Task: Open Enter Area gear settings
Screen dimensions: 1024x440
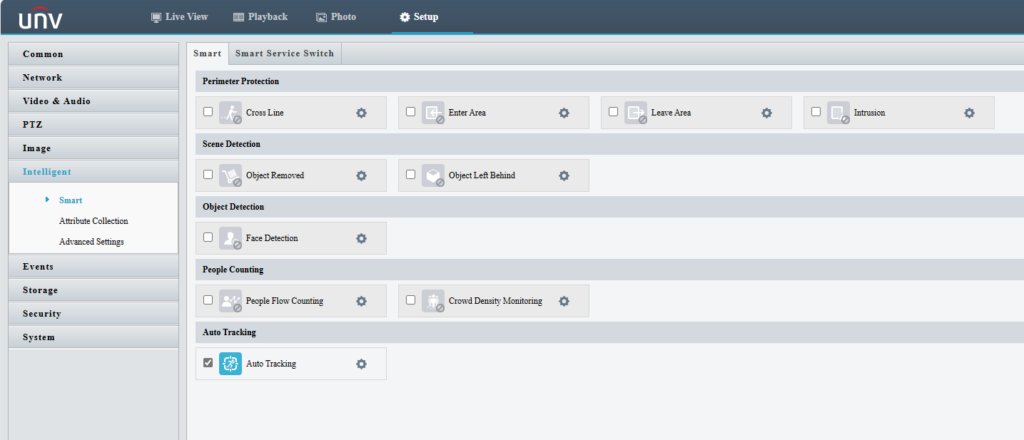Action: (564, 113)
